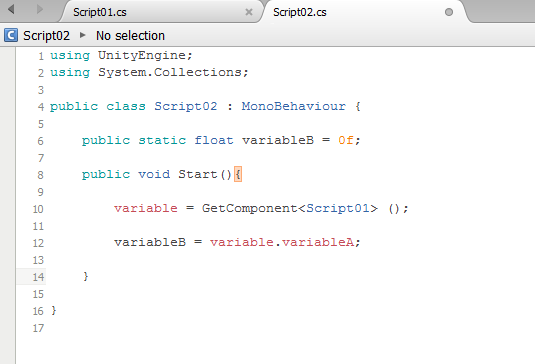Click the red variable on line 10
Viewport: 535px width, 364px height.
pos(146,208)
